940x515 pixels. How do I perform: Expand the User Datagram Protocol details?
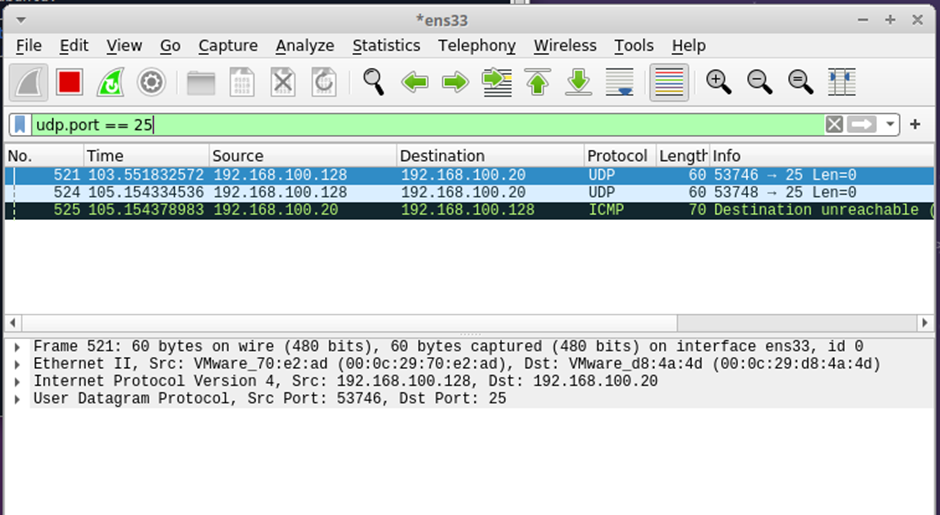point(17,399)
